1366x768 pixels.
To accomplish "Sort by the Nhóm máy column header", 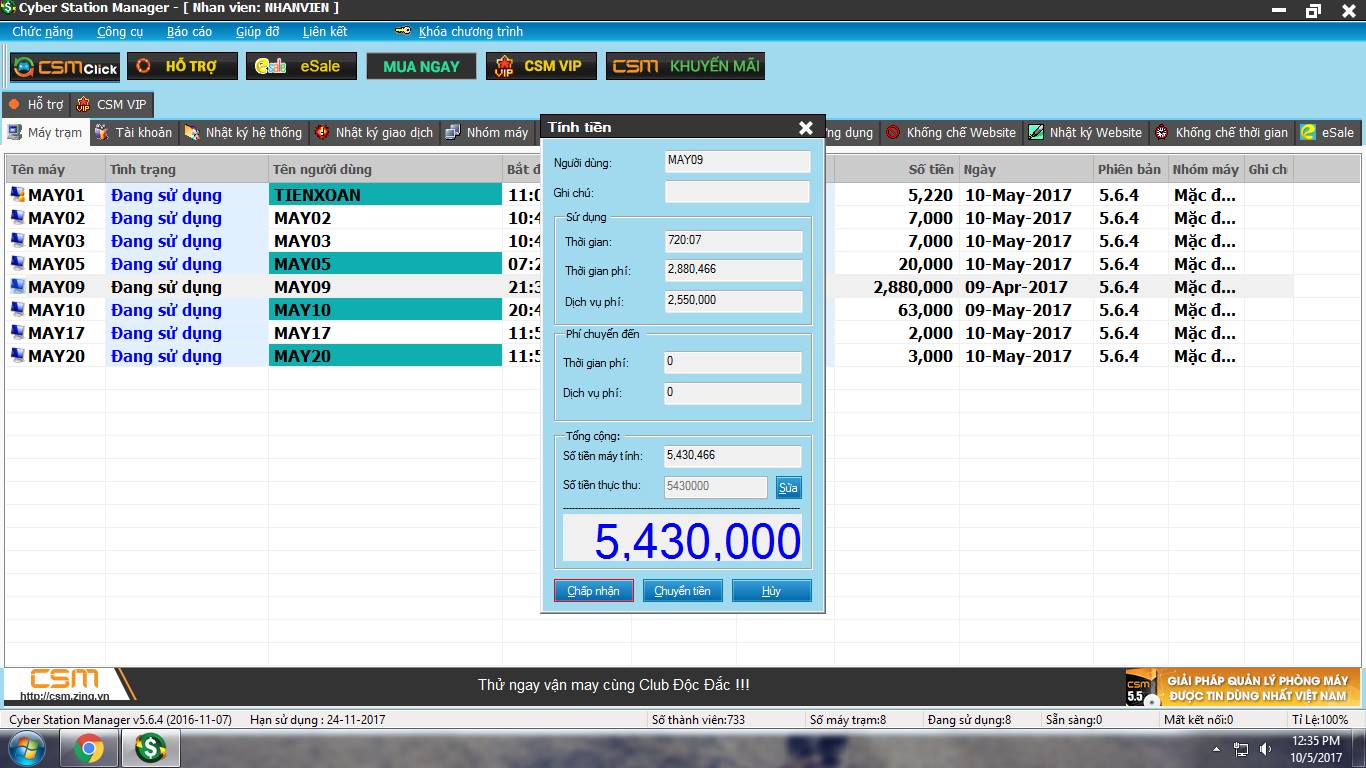I will click(1206, 169).
